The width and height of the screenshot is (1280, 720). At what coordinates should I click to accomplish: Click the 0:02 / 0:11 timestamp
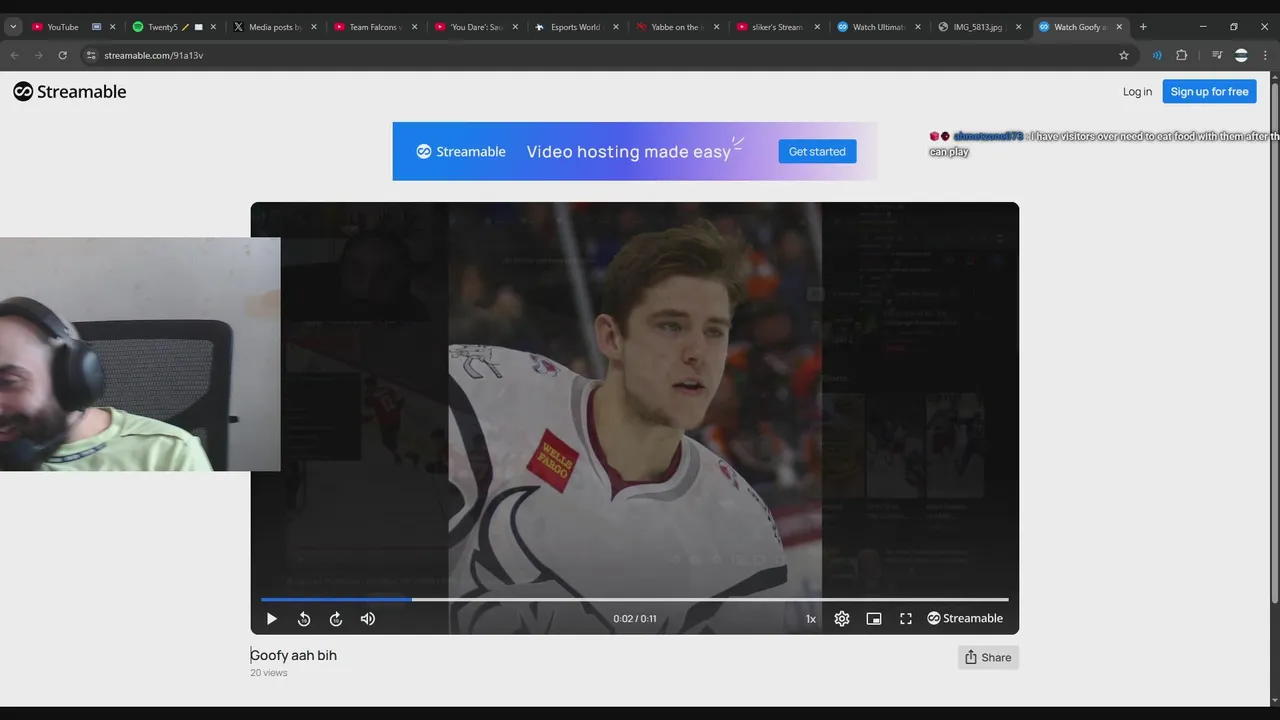click(x=635, y=619)
